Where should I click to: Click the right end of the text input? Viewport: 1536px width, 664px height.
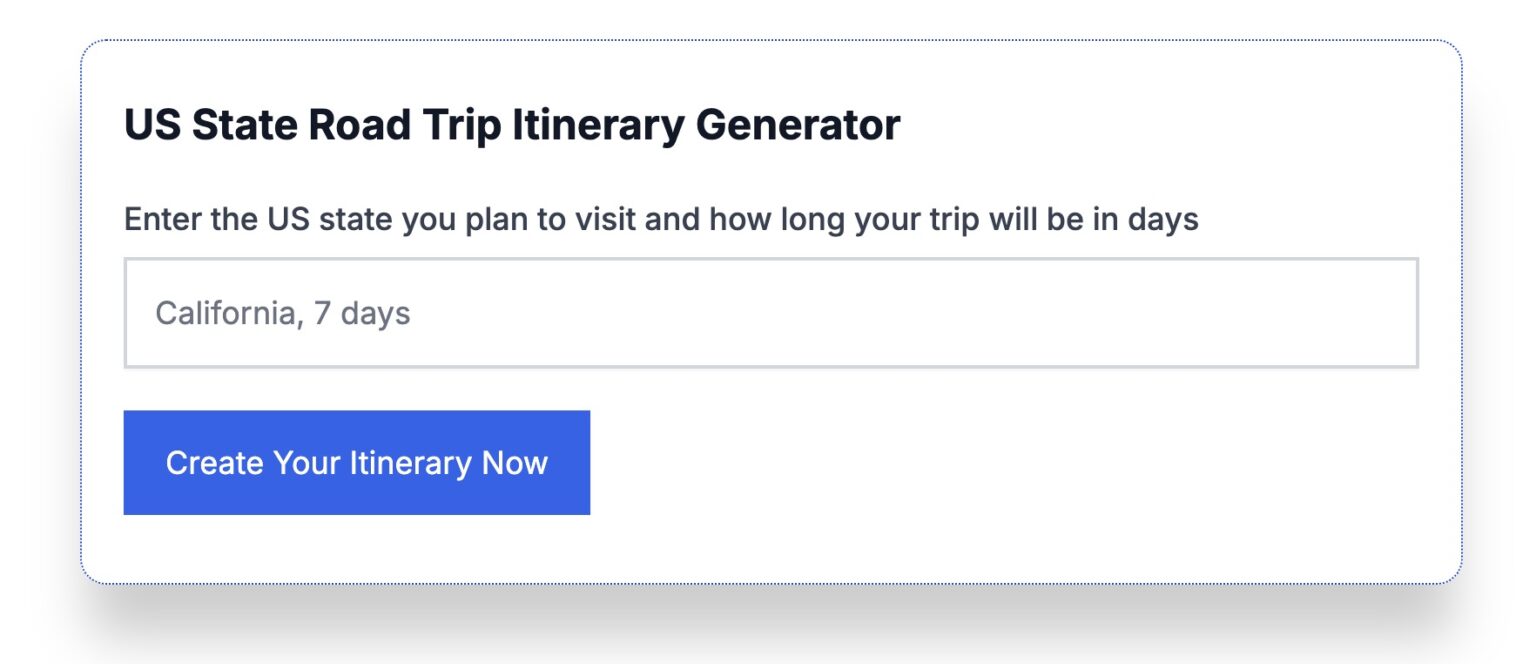(1380, 313)
